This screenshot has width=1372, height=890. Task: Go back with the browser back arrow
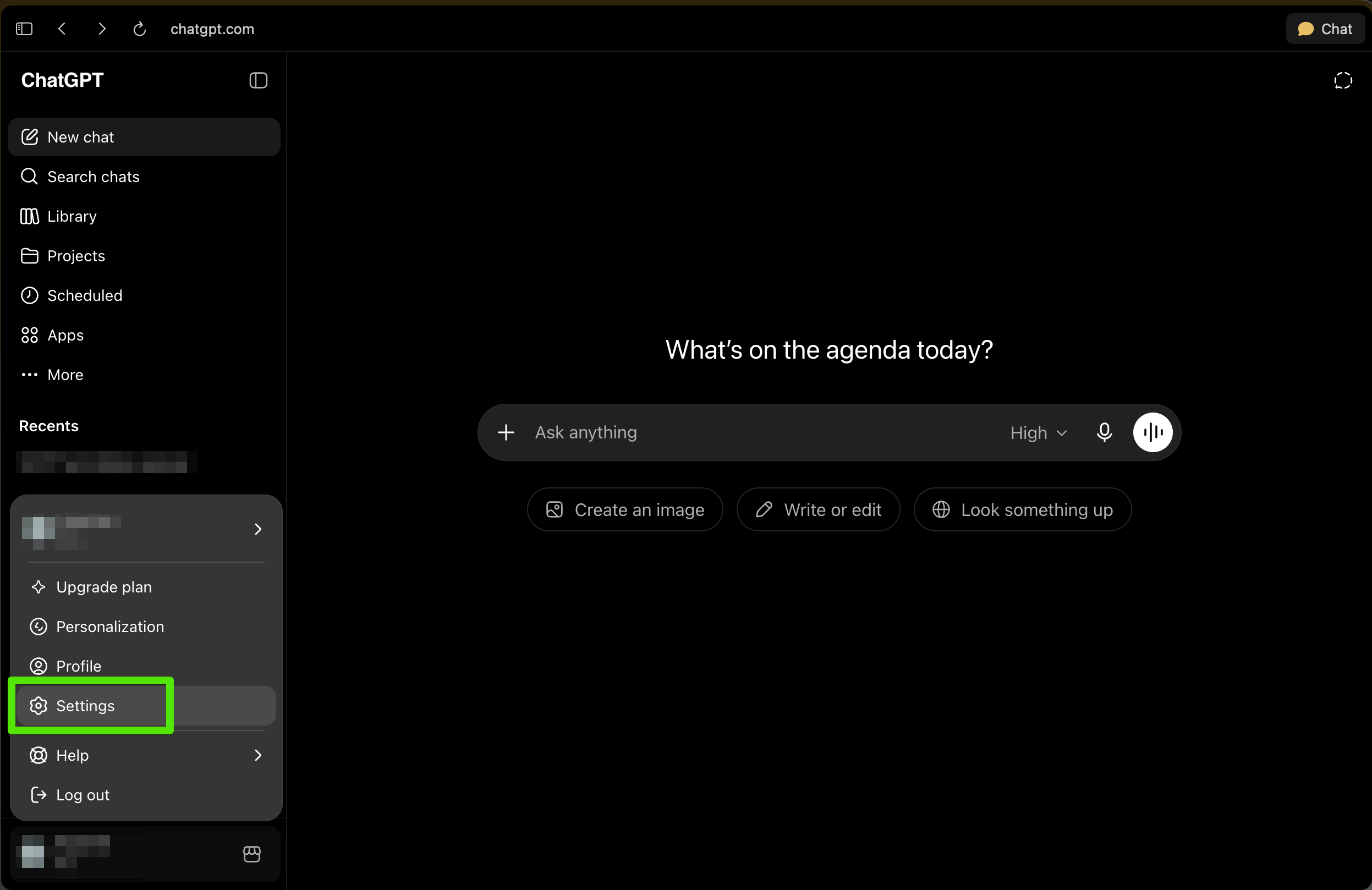pos(62,29)
